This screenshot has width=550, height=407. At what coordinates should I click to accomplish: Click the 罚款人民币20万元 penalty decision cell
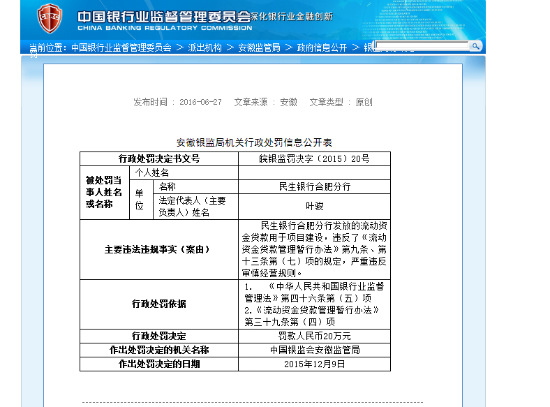pyautogui.click(x=314, y=336)
